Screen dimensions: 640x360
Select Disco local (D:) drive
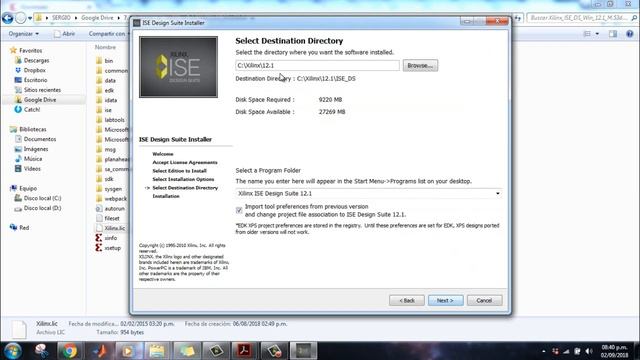click(x=42, y=208)
